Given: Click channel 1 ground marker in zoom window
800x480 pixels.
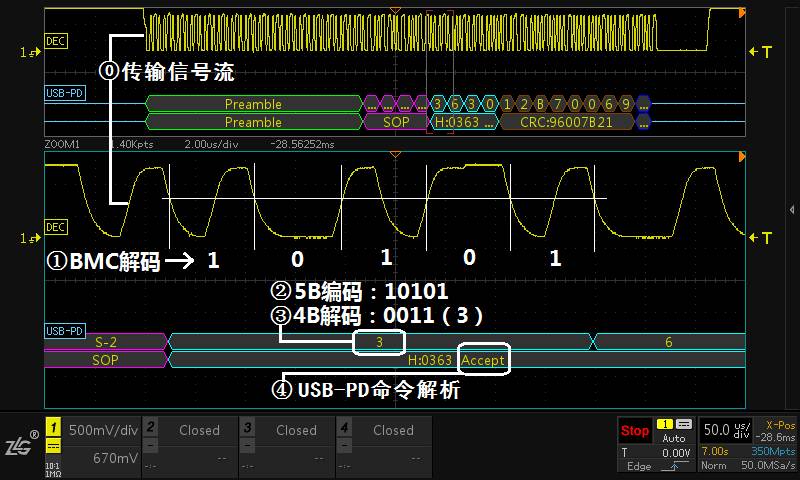Looking at the screenshot, I should click(x=30, y=238).
